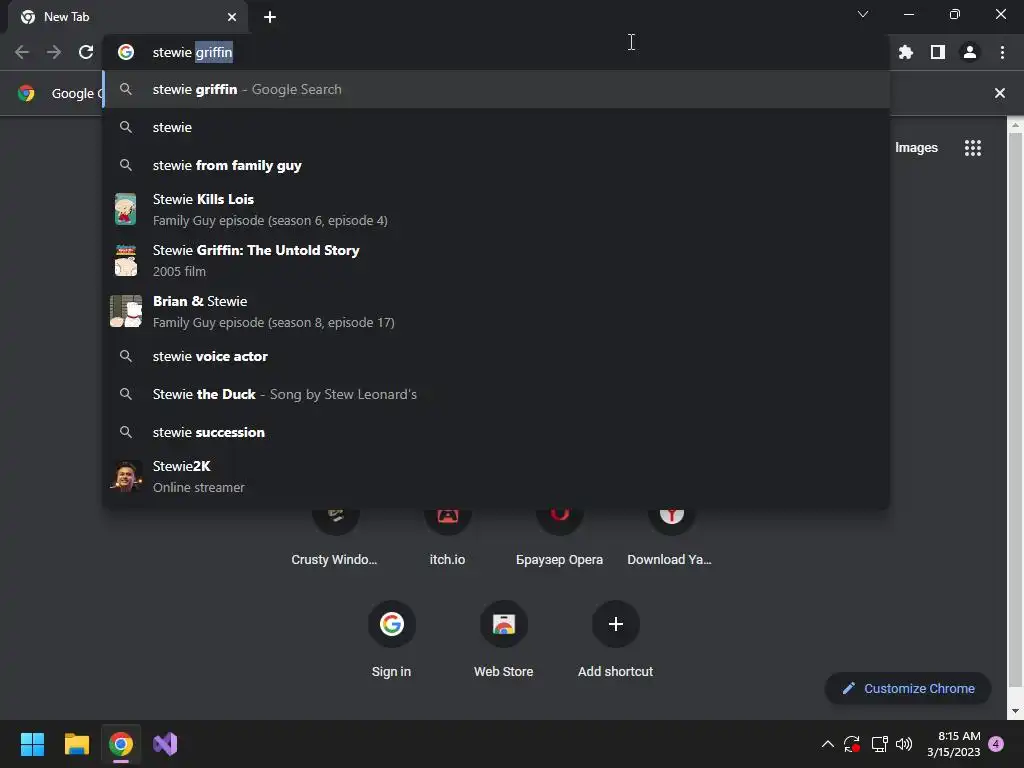Screen dimensions: 1024x768
Task: Open the clock showing 8:15 AM
Action: tap(953, 744)
